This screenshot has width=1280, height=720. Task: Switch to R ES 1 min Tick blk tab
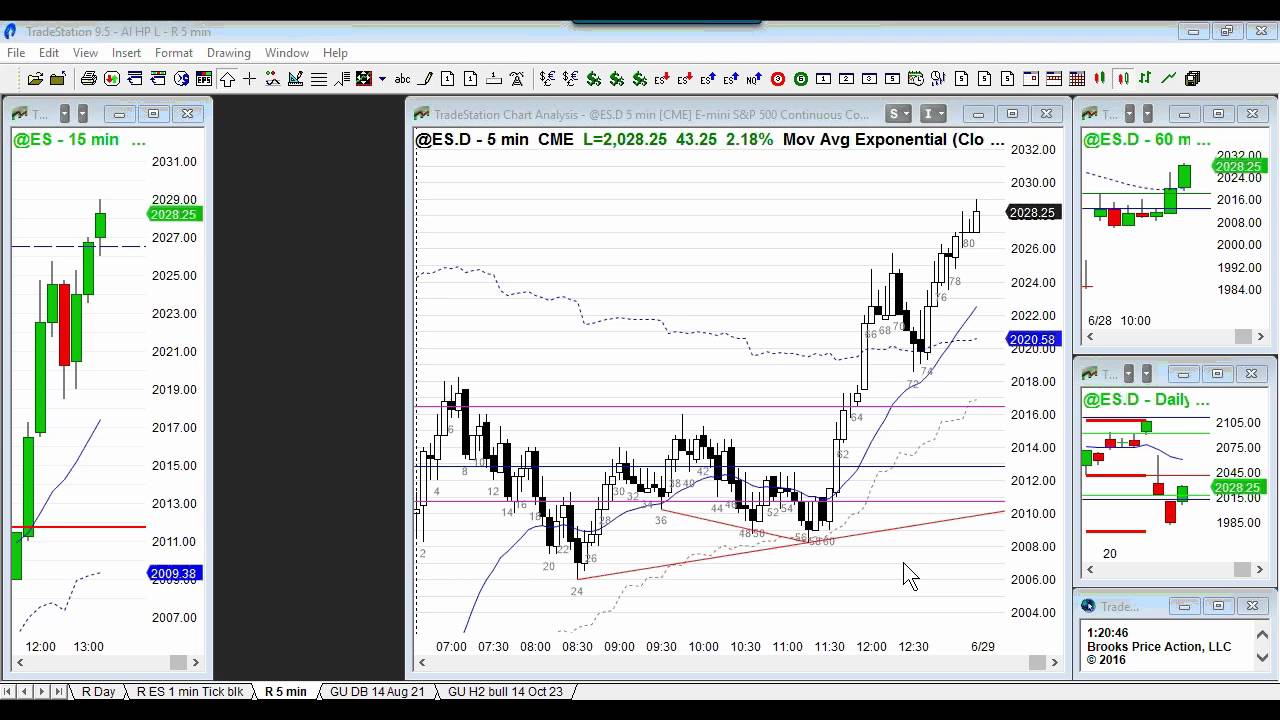190,692
